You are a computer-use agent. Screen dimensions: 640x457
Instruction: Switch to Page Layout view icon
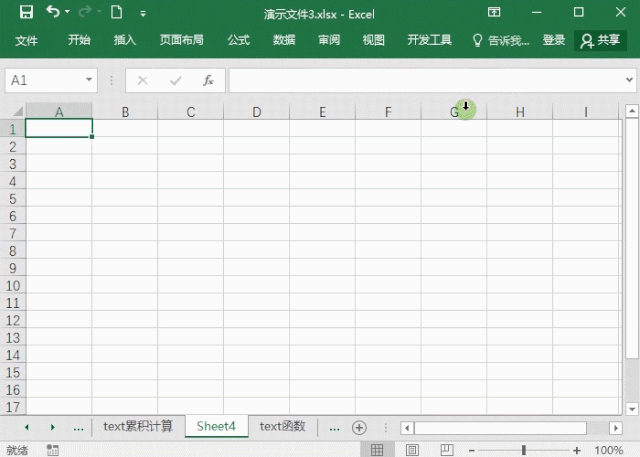[412, 450]
